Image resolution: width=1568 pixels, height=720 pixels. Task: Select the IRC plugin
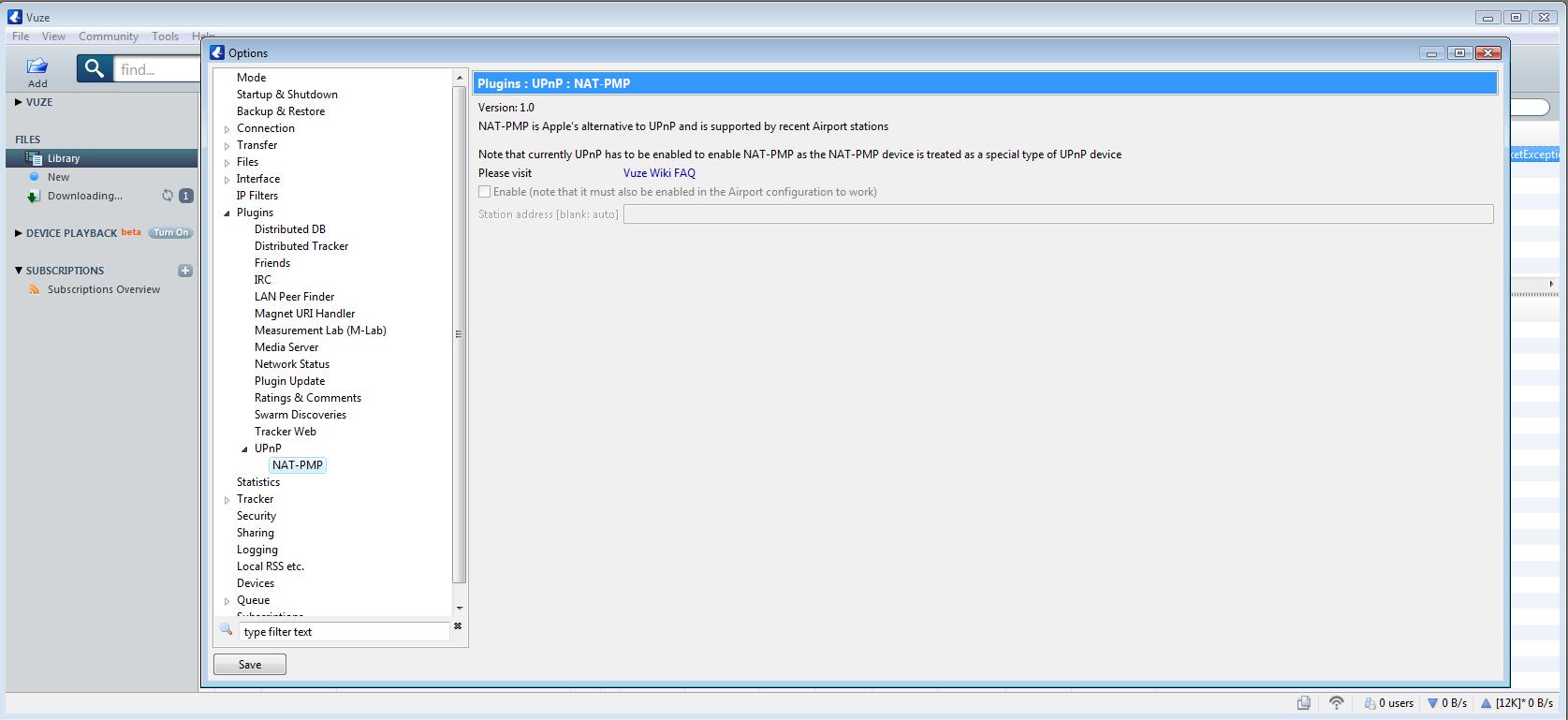263,280
